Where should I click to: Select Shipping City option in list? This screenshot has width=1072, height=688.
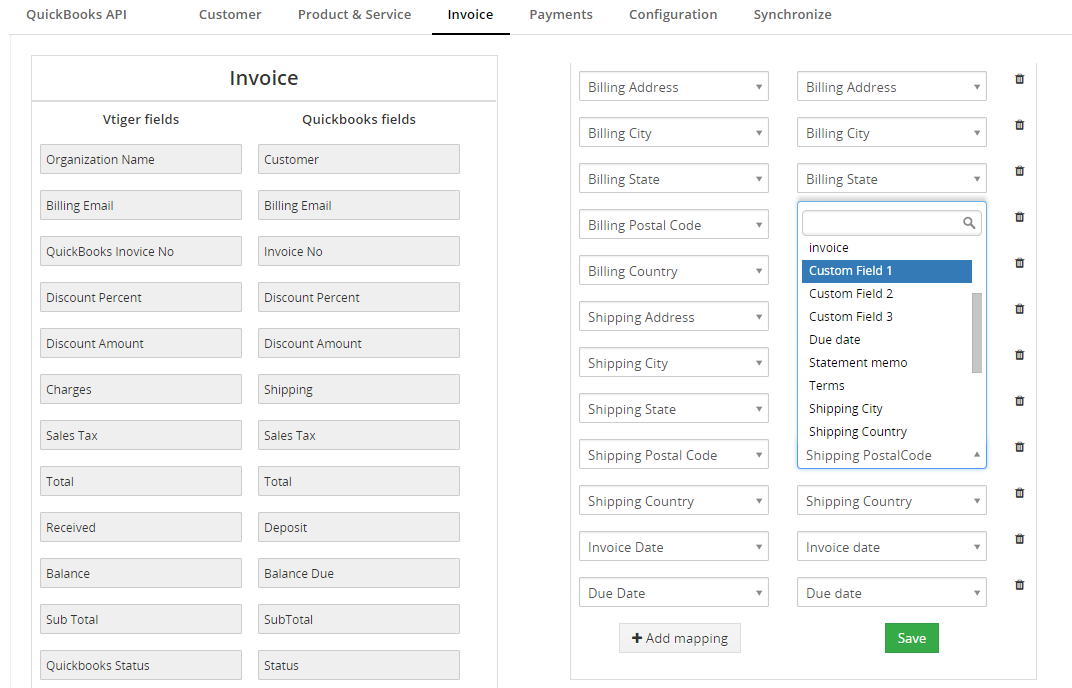(x=887, y=408)
